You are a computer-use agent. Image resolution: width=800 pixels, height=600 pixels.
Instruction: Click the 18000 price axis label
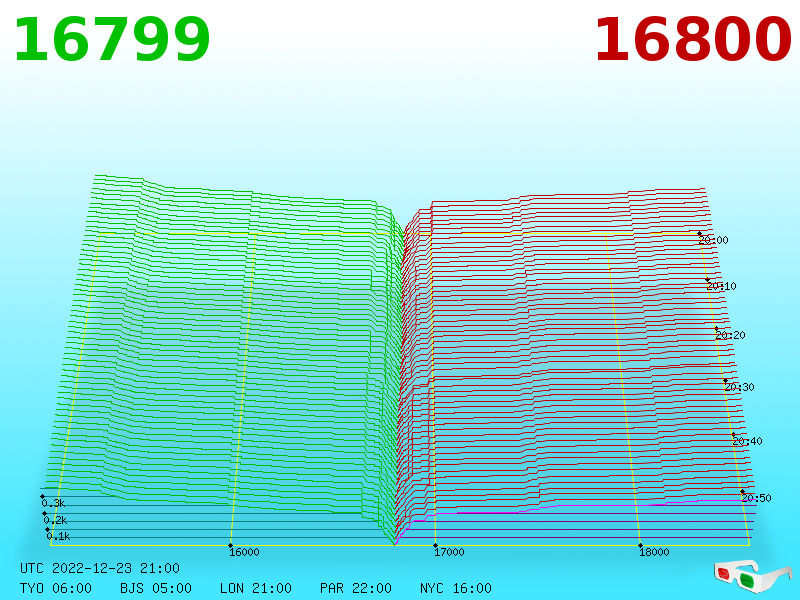tap(654, 552)
